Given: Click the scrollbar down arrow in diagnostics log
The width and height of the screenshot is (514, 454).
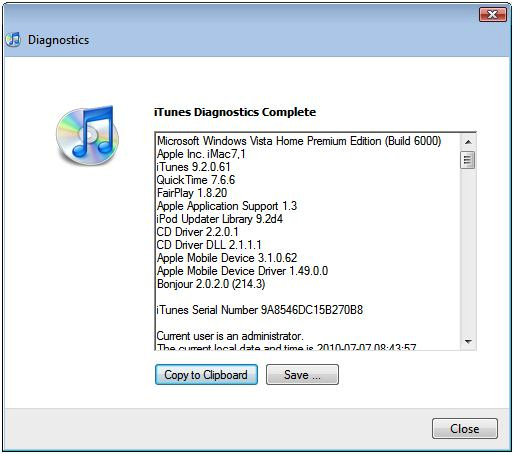Looking at the screenshot, I should point(468,342).
